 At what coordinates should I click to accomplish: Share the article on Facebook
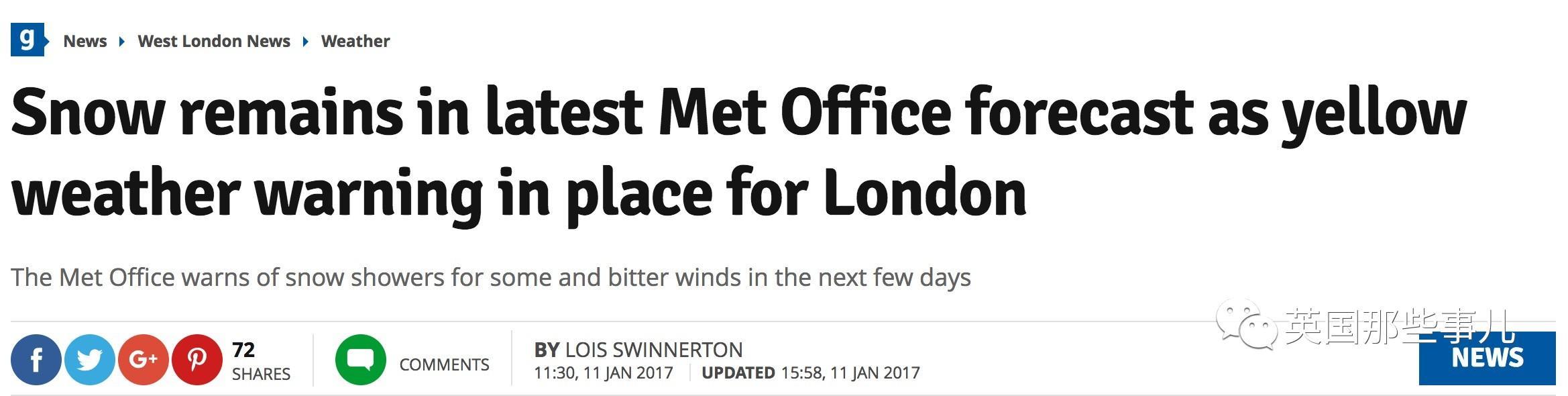[36, 360]
